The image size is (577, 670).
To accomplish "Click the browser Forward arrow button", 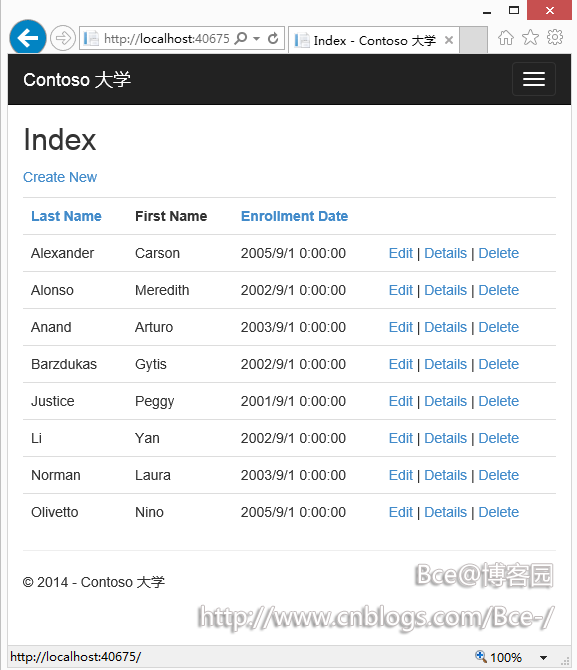I will tap(63, 38).
